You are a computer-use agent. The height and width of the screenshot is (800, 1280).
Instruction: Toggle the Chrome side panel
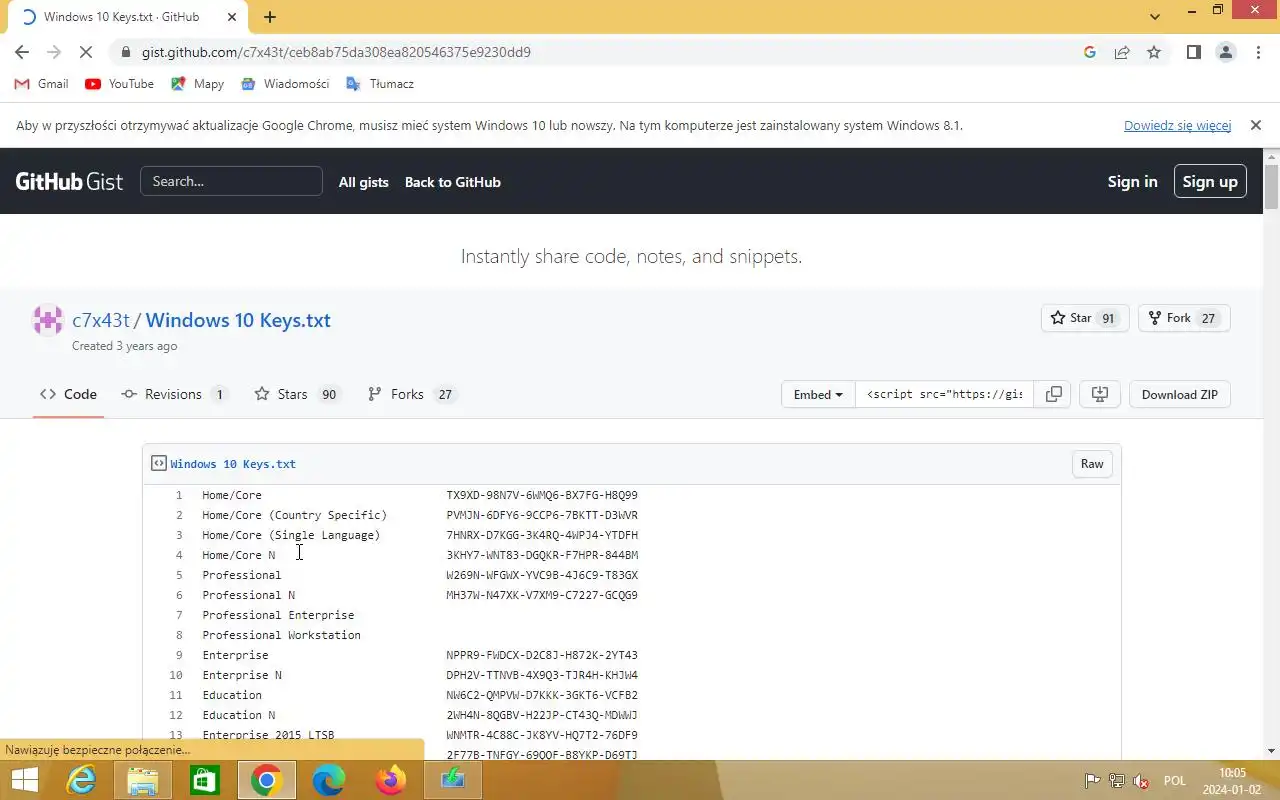point(1194,52)
